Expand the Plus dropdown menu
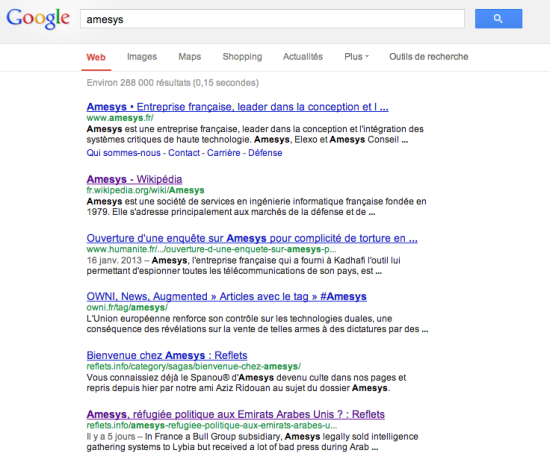Viewport: 550px width, 462px height. click(x=356, y=56)
